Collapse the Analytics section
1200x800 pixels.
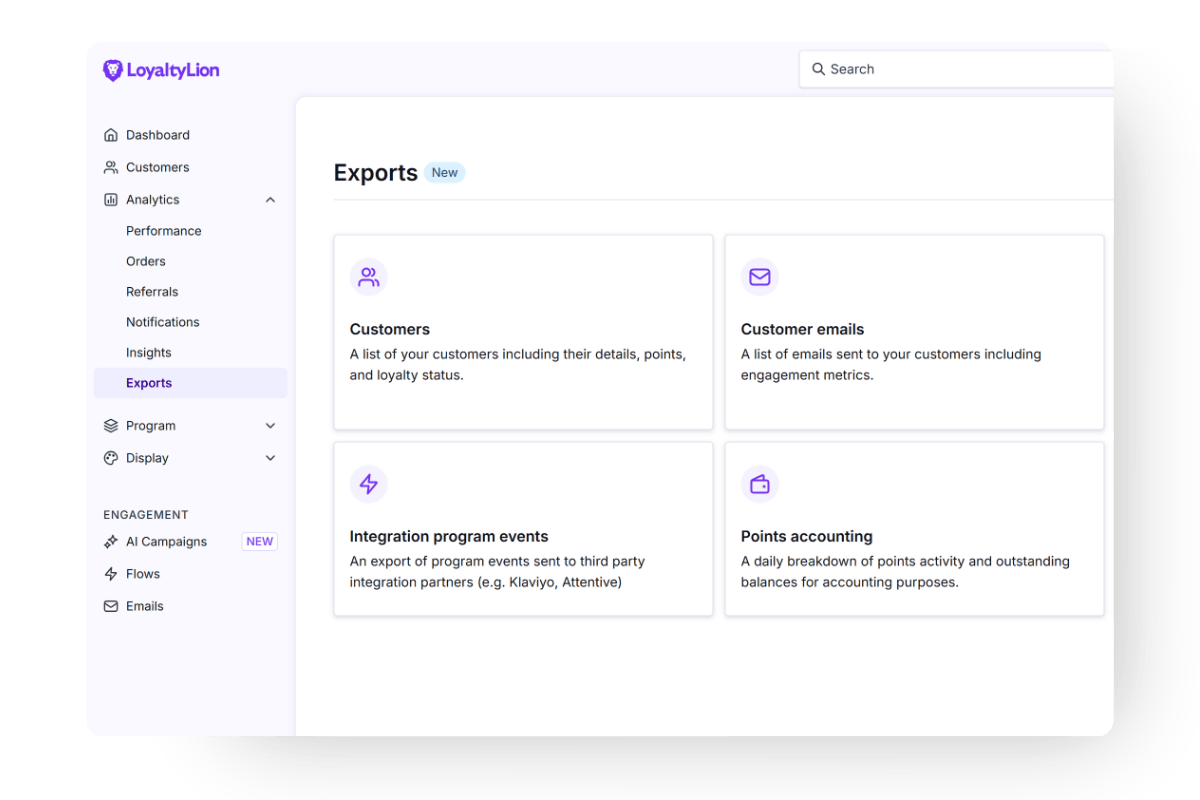tap(269, 199)
